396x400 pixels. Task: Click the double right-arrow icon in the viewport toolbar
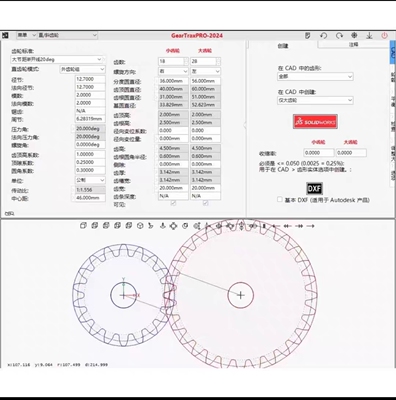[x=299, y=226]
